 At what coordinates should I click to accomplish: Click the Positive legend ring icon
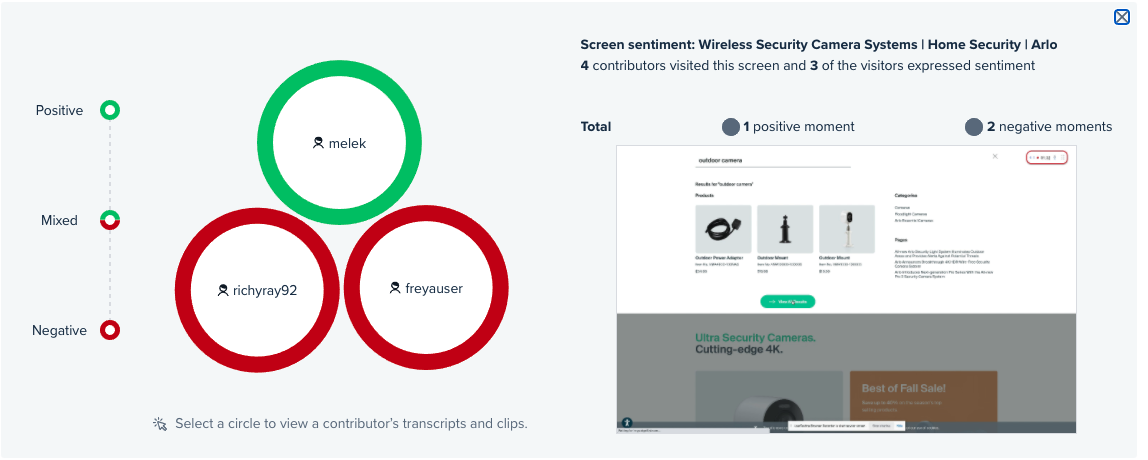click(110, 111)
